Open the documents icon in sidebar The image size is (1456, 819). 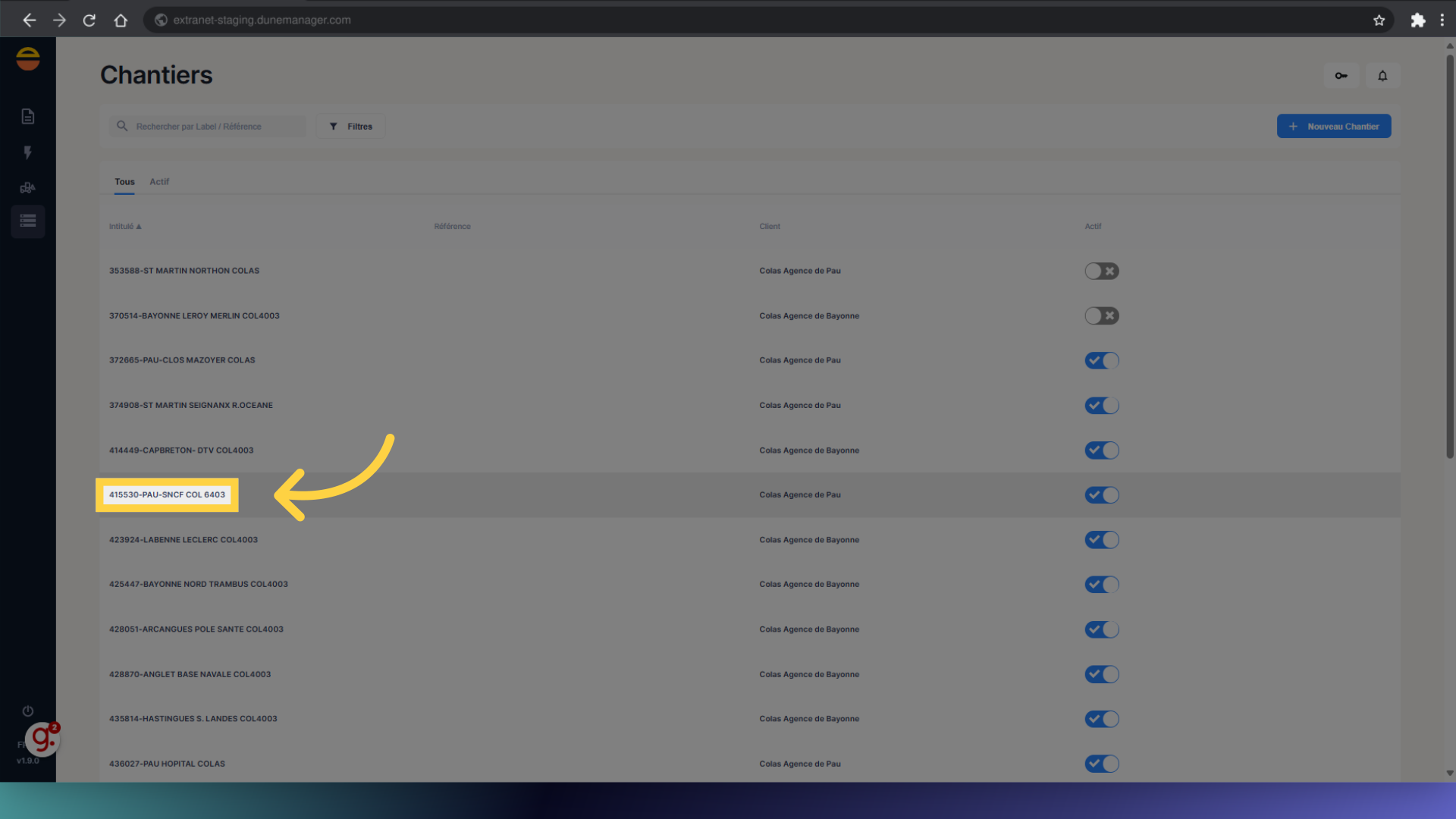pyautogui.click(x=28, y=116)
